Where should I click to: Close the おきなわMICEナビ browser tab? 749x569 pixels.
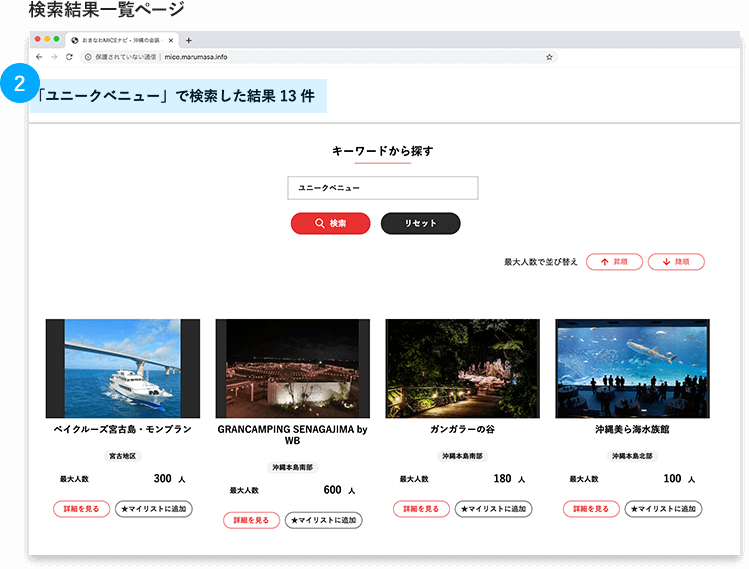coord(171,41)
